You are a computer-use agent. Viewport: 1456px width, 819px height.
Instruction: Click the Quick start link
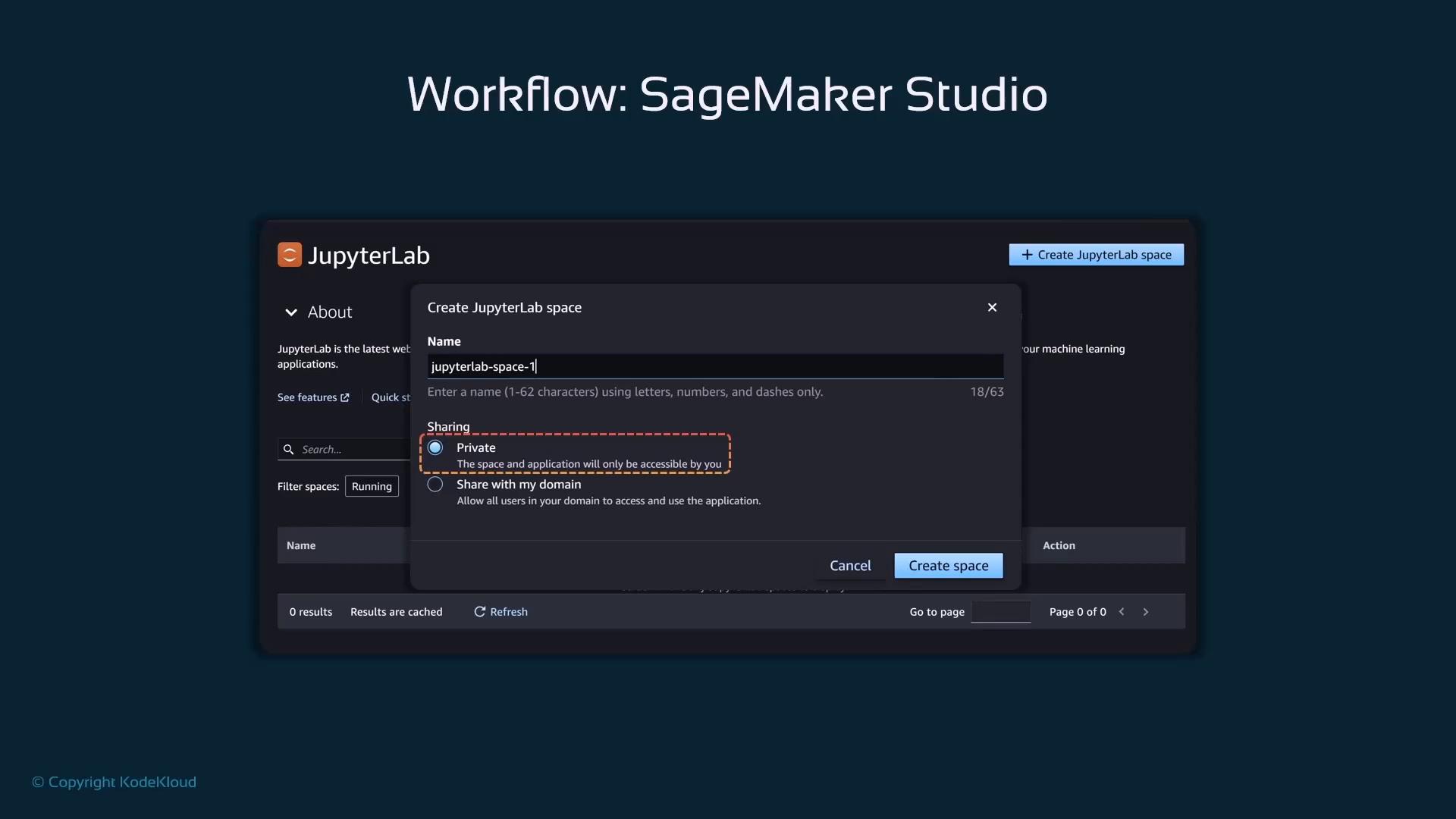point(391,397)
